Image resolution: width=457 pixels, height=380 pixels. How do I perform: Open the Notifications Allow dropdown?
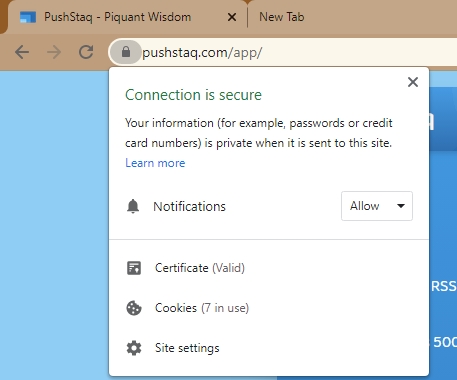coord(377,206)
